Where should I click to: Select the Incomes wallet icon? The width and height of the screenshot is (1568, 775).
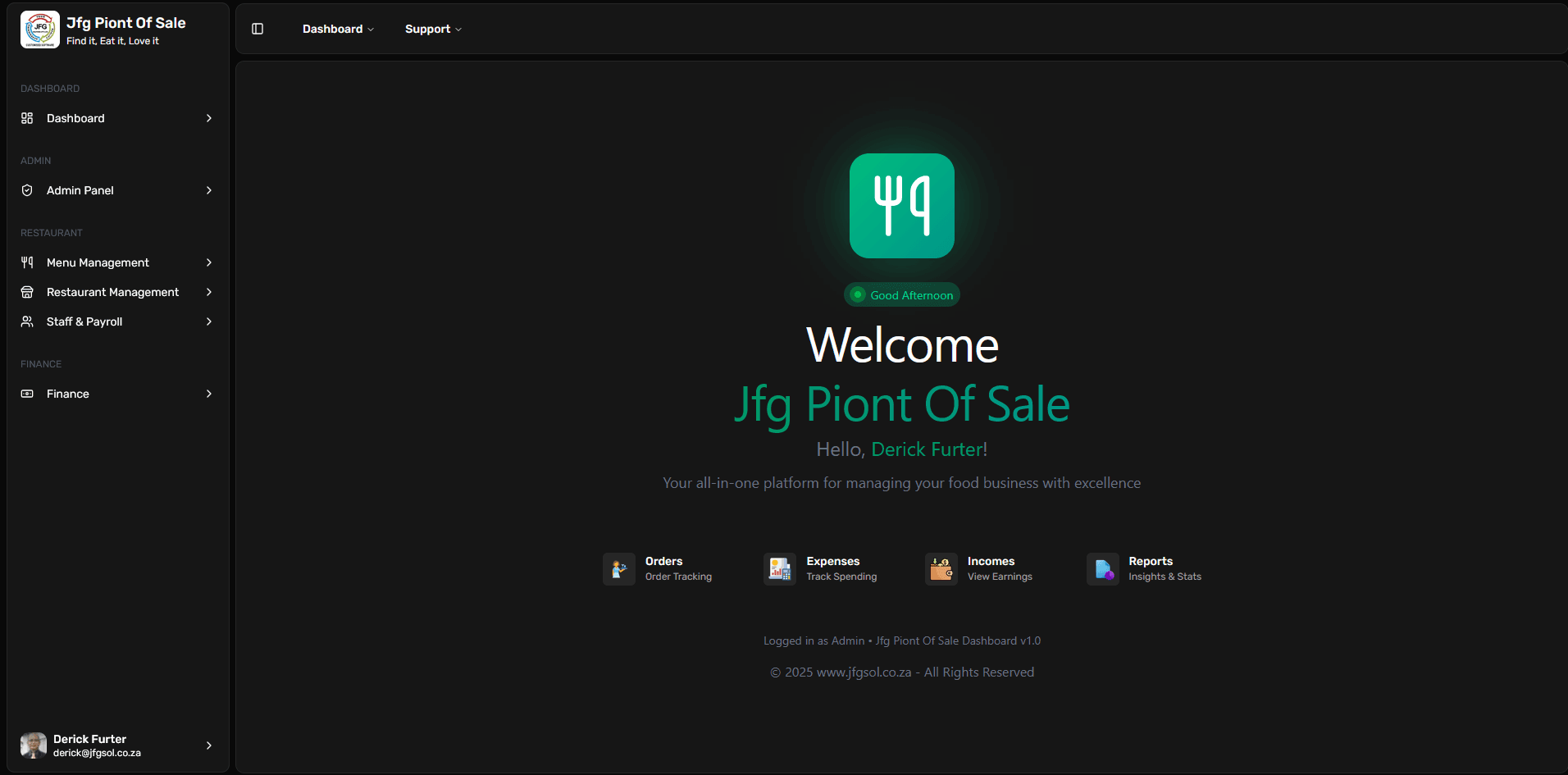[x=941, y=568]
